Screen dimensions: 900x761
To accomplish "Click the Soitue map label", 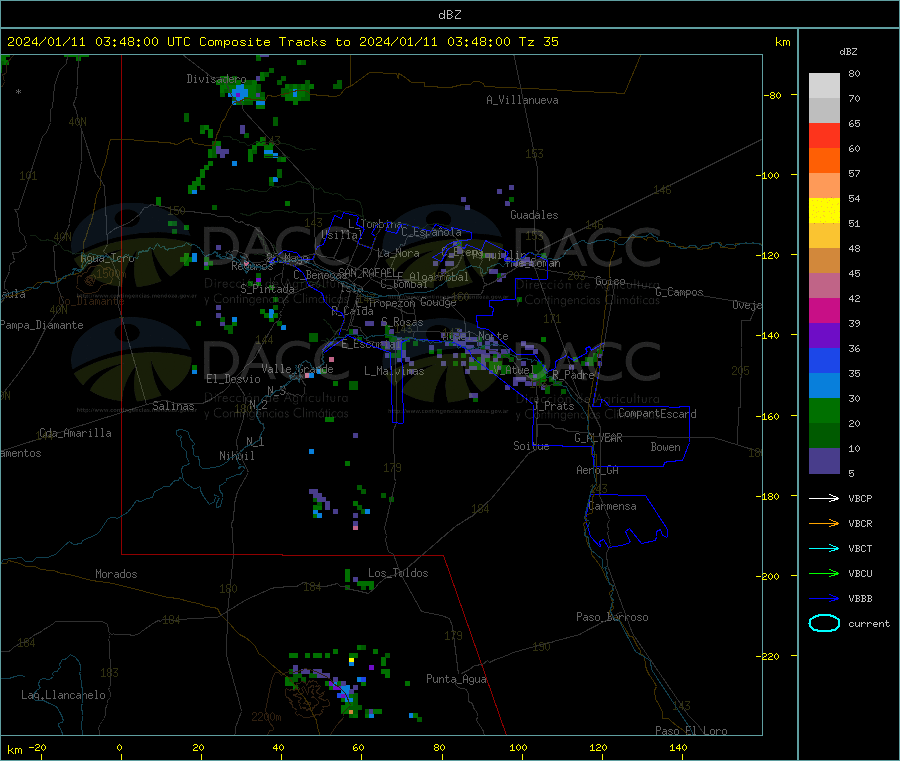I will [x=531, y=446].
